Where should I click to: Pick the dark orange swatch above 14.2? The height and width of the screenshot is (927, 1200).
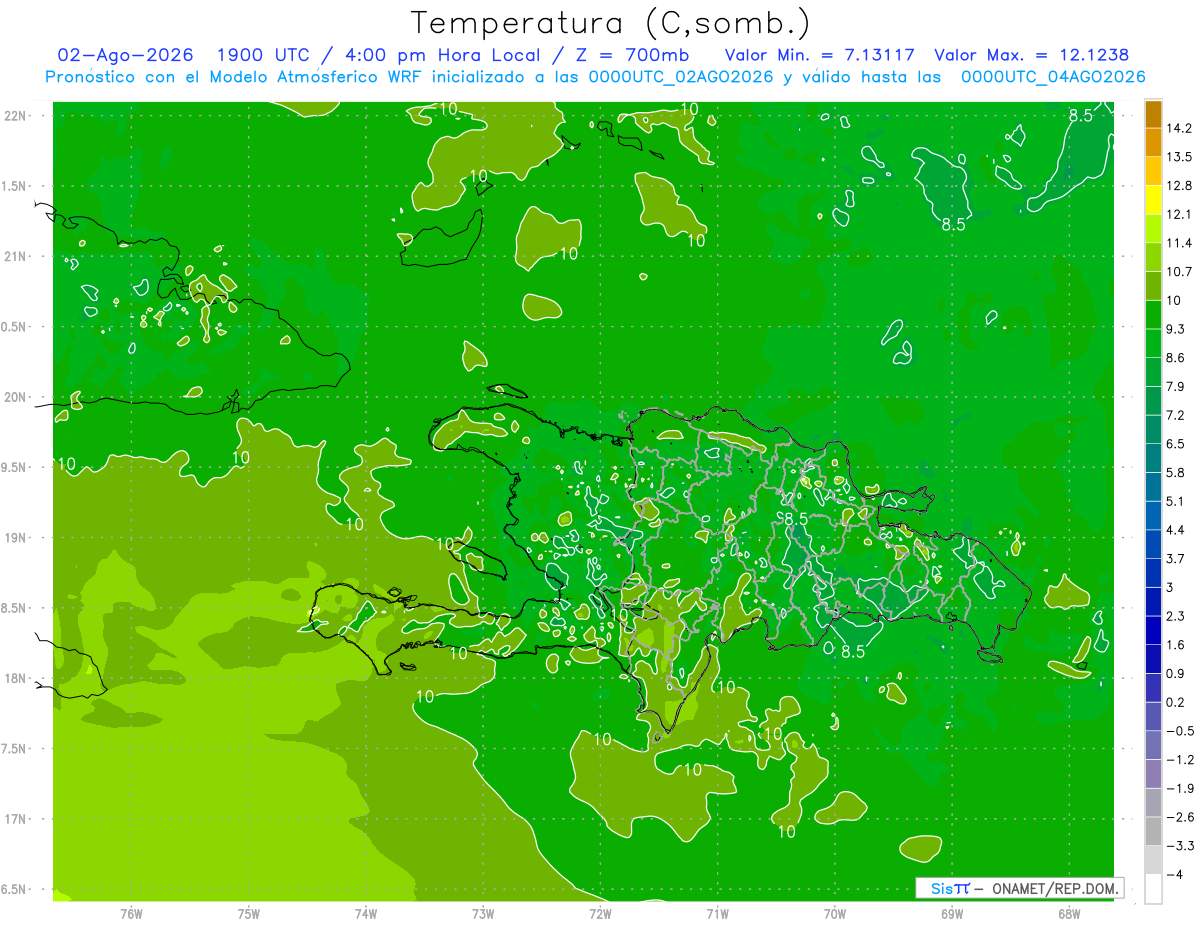[1153, 114]
